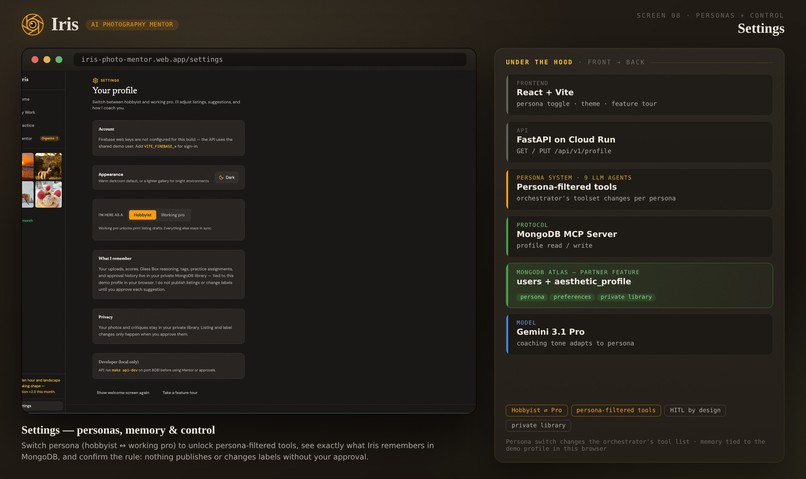Click the Iris aperture logo icon
The image size is (806, 479).
tap(33, 24)
